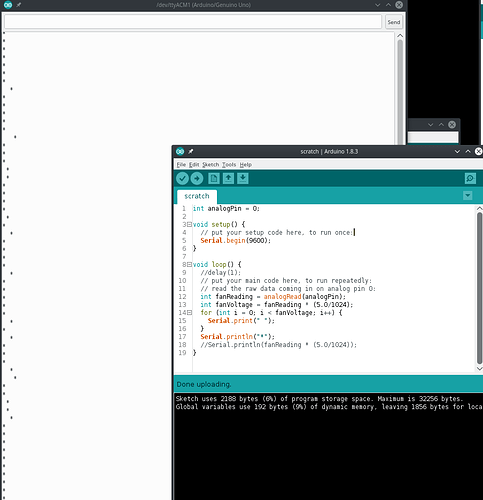483x500 pixels.
Task: Click the 'Done uploading.' status text
Action: click(204, 384)
